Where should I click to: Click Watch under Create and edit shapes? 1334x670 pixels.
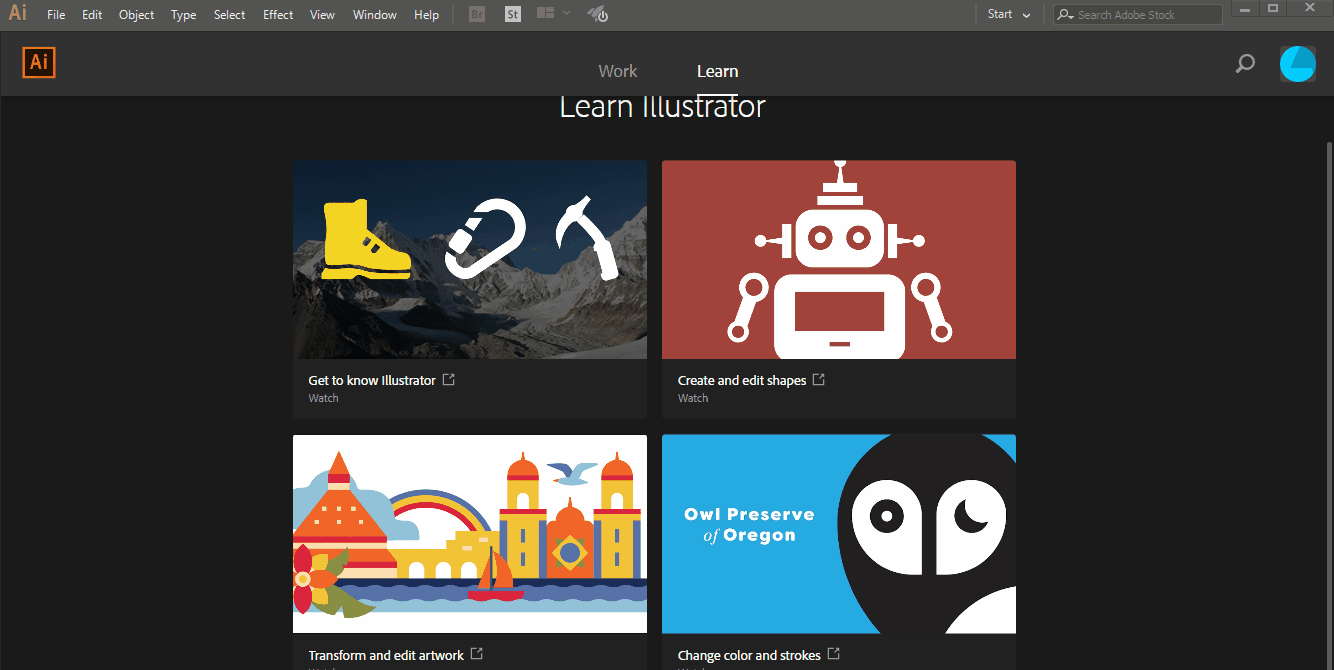point(693,398)
